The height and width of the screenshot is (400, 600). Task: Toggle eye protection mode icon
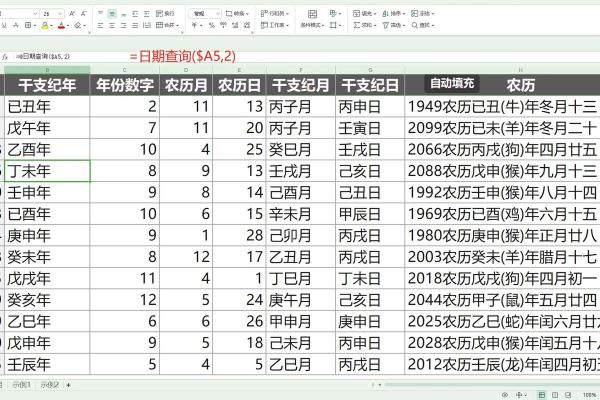505,395
